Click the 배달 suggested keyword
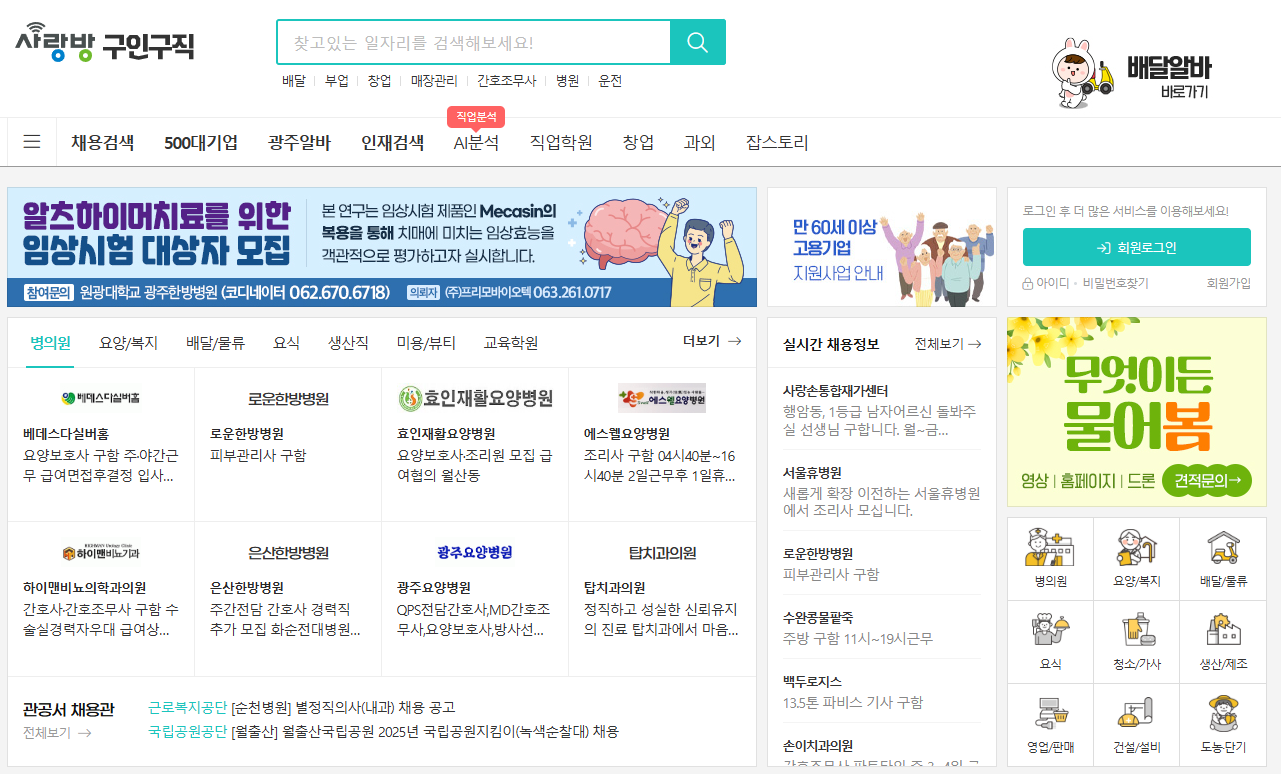 (293, 81)
